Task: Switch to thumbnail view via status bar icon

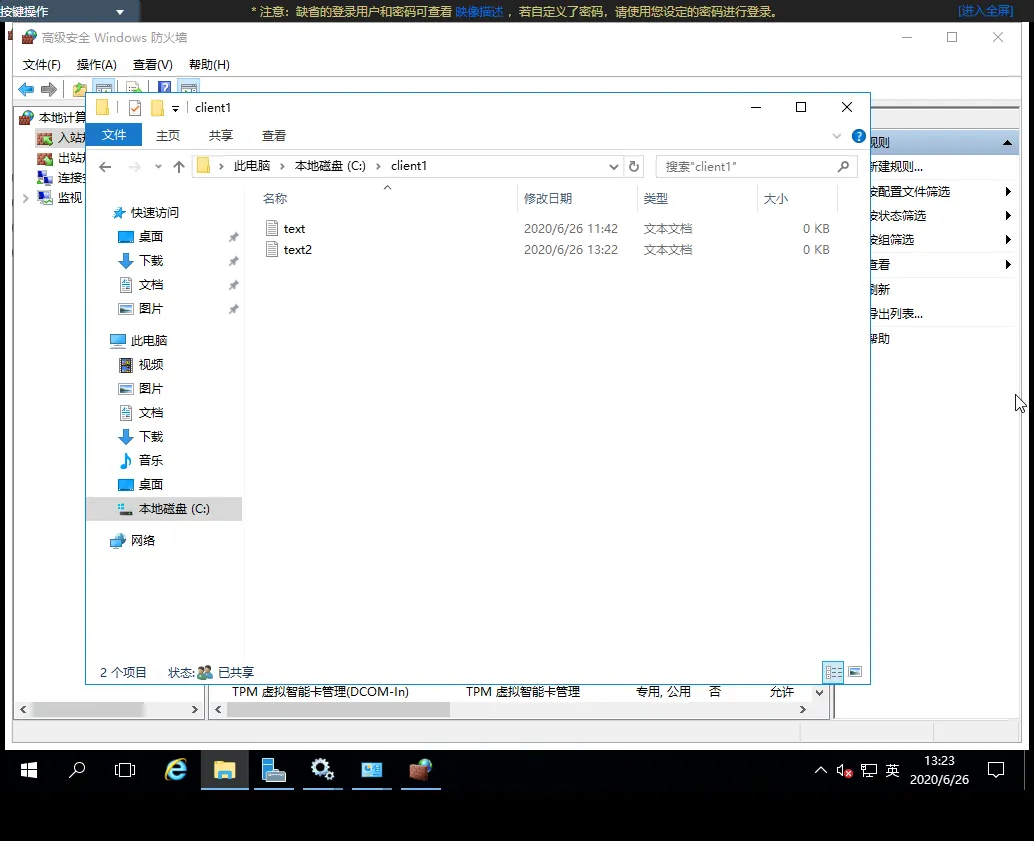Action: 855,672
